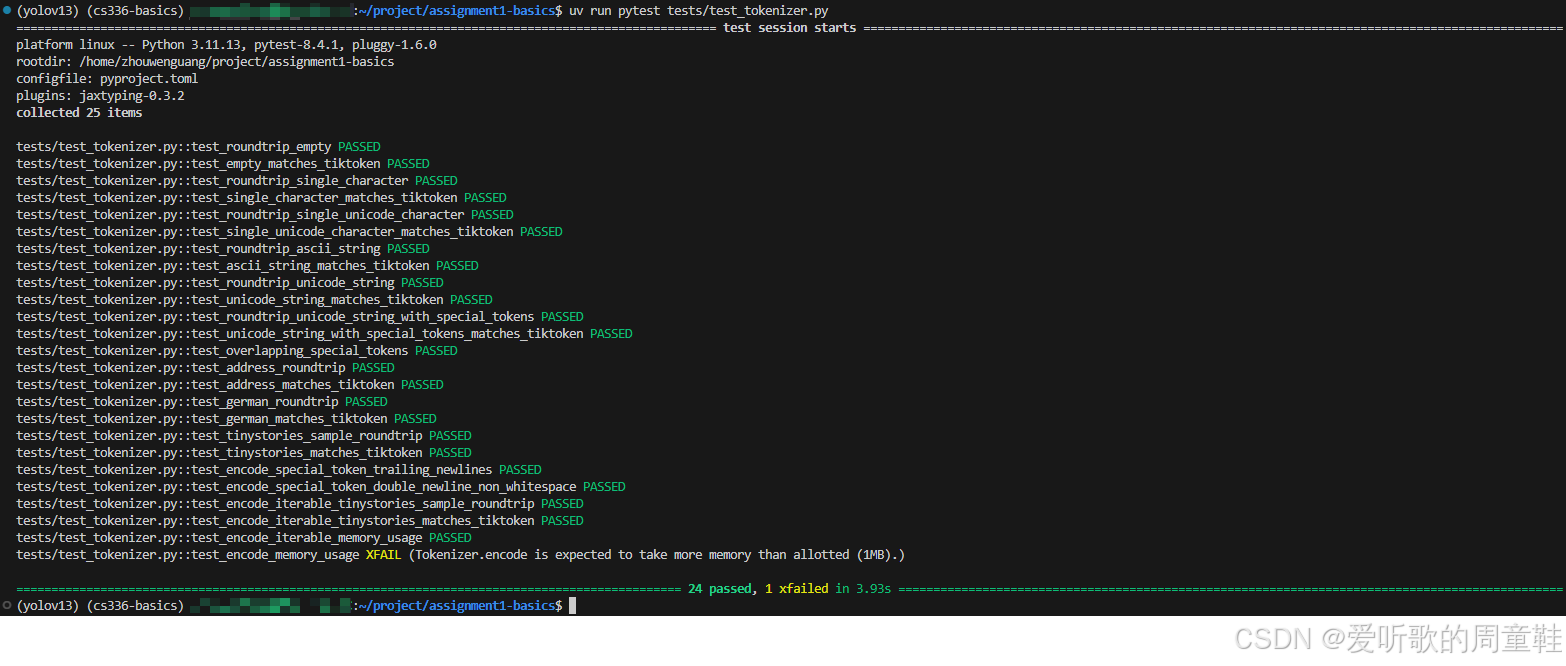1566x666 pixels.
Task: Click test_roundtrip_single_unicode_character result line
Action: 265,215
